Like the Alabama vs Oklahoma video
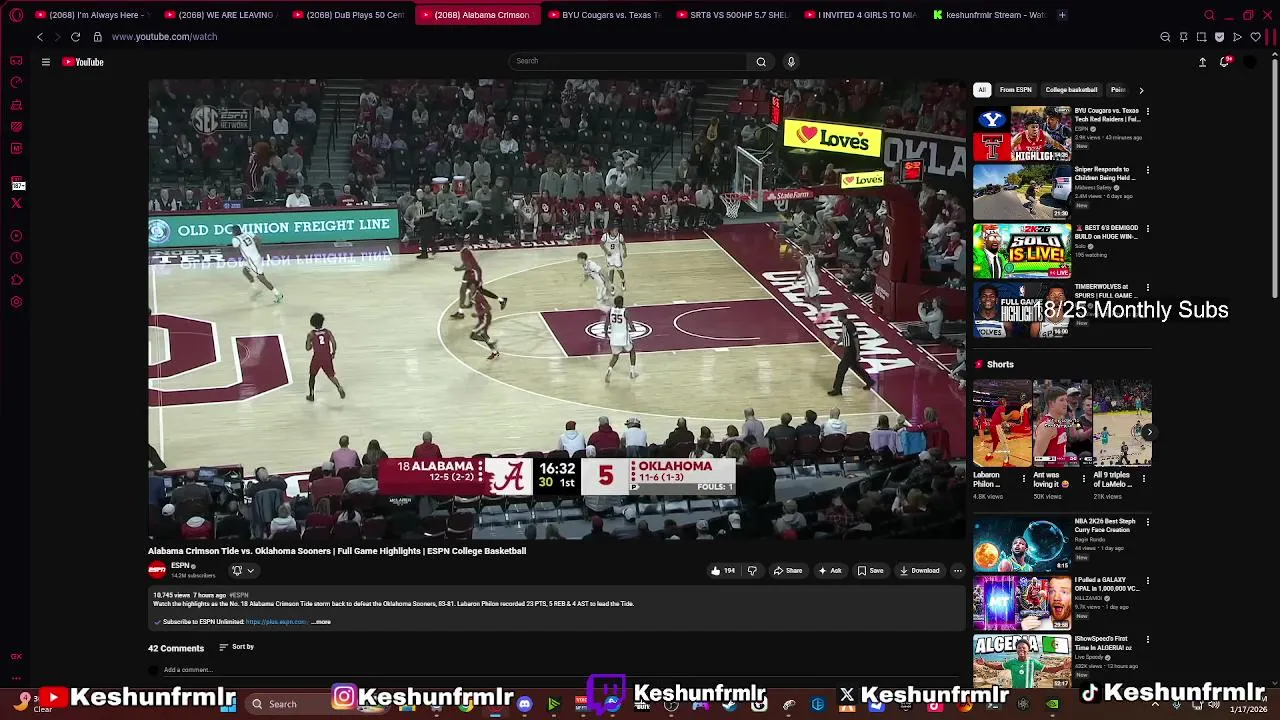 [722, 571]
